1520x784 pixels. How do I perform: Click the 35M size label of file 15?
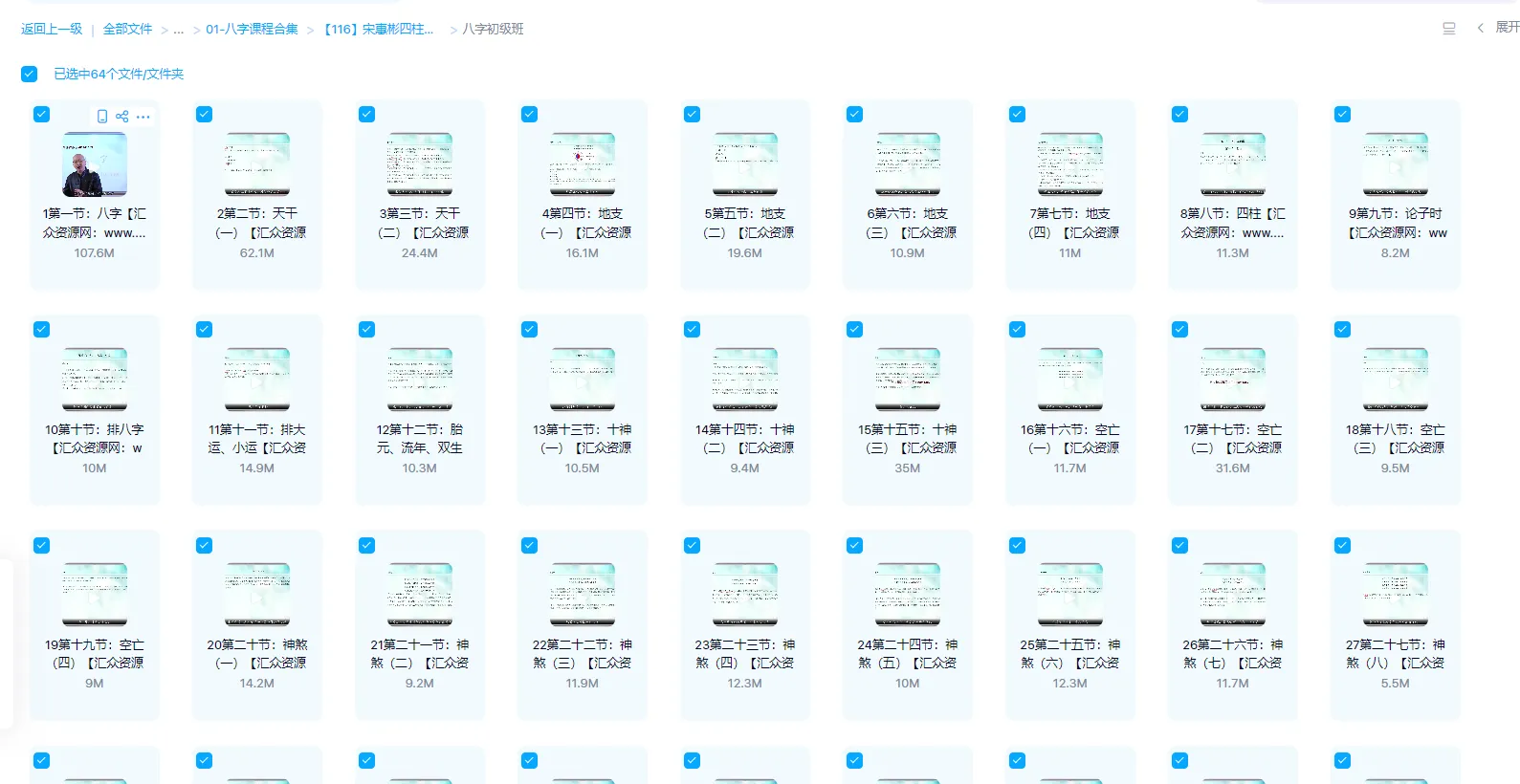tap(908, 468)
